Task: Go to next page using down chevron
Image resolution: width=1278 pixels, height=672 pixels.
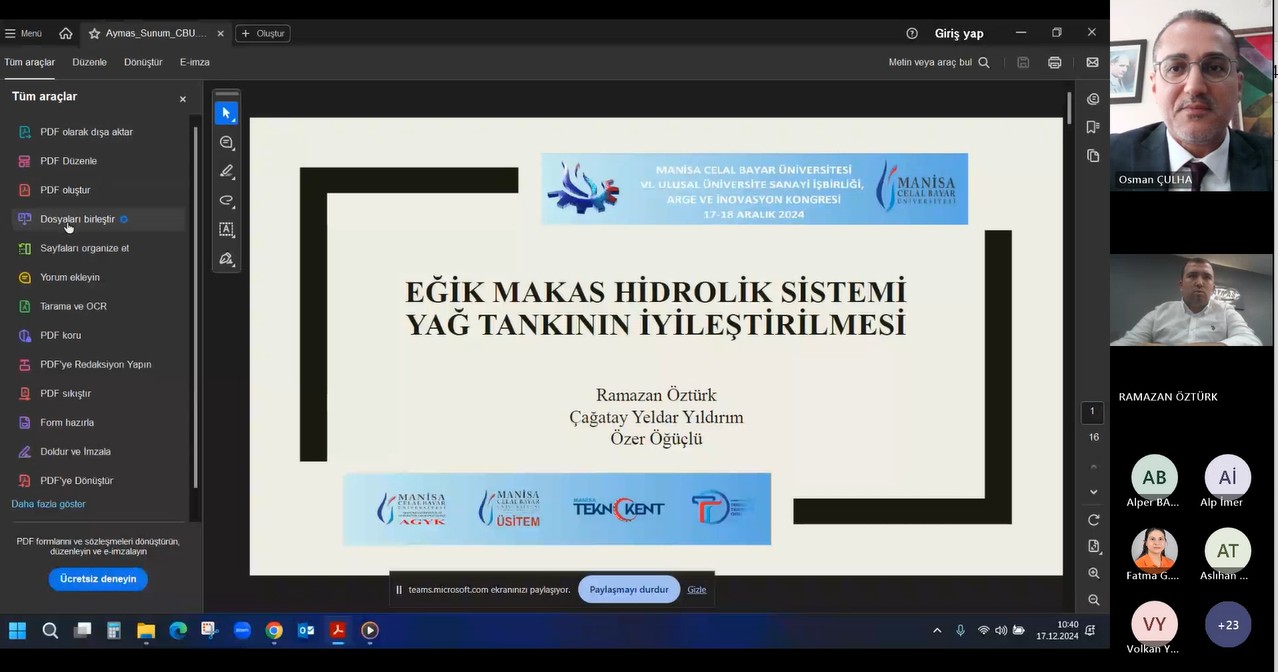Action: pyautogui.click(x=1093, y=492)
